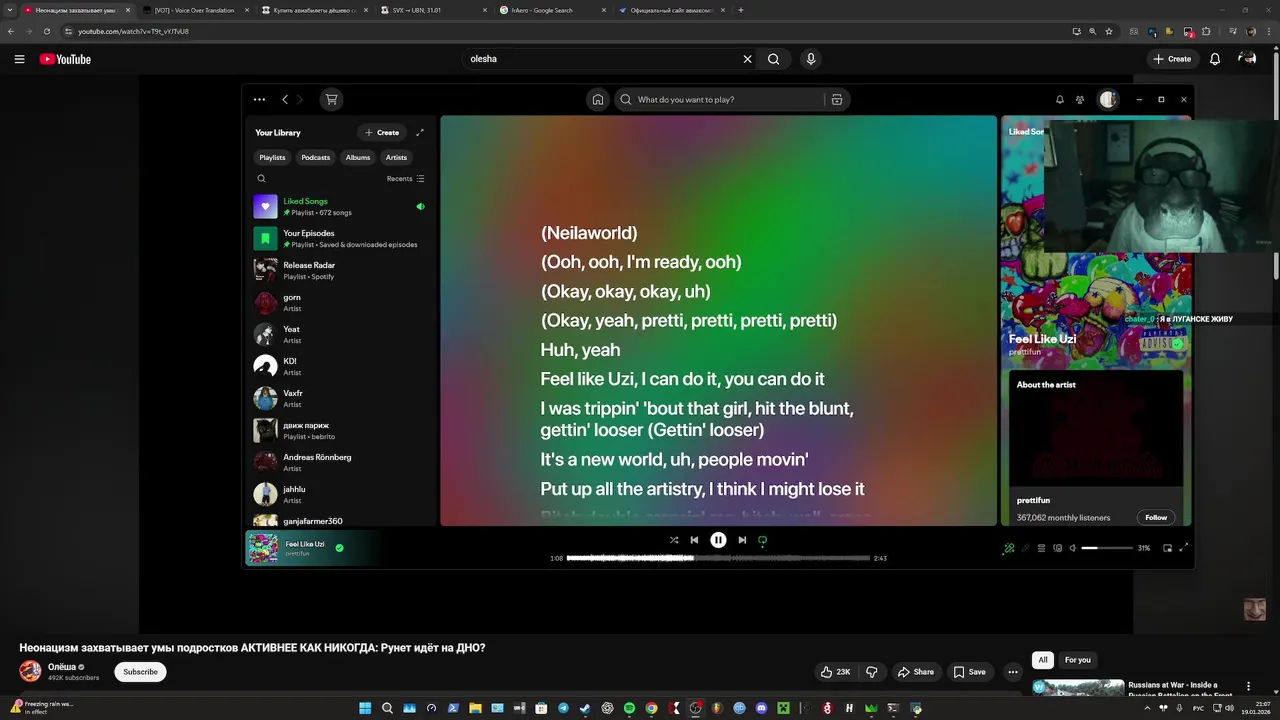Subscribe to Олёша channel
The width and height of the screenshot is (1280, 720).
(x=140, y=672)
